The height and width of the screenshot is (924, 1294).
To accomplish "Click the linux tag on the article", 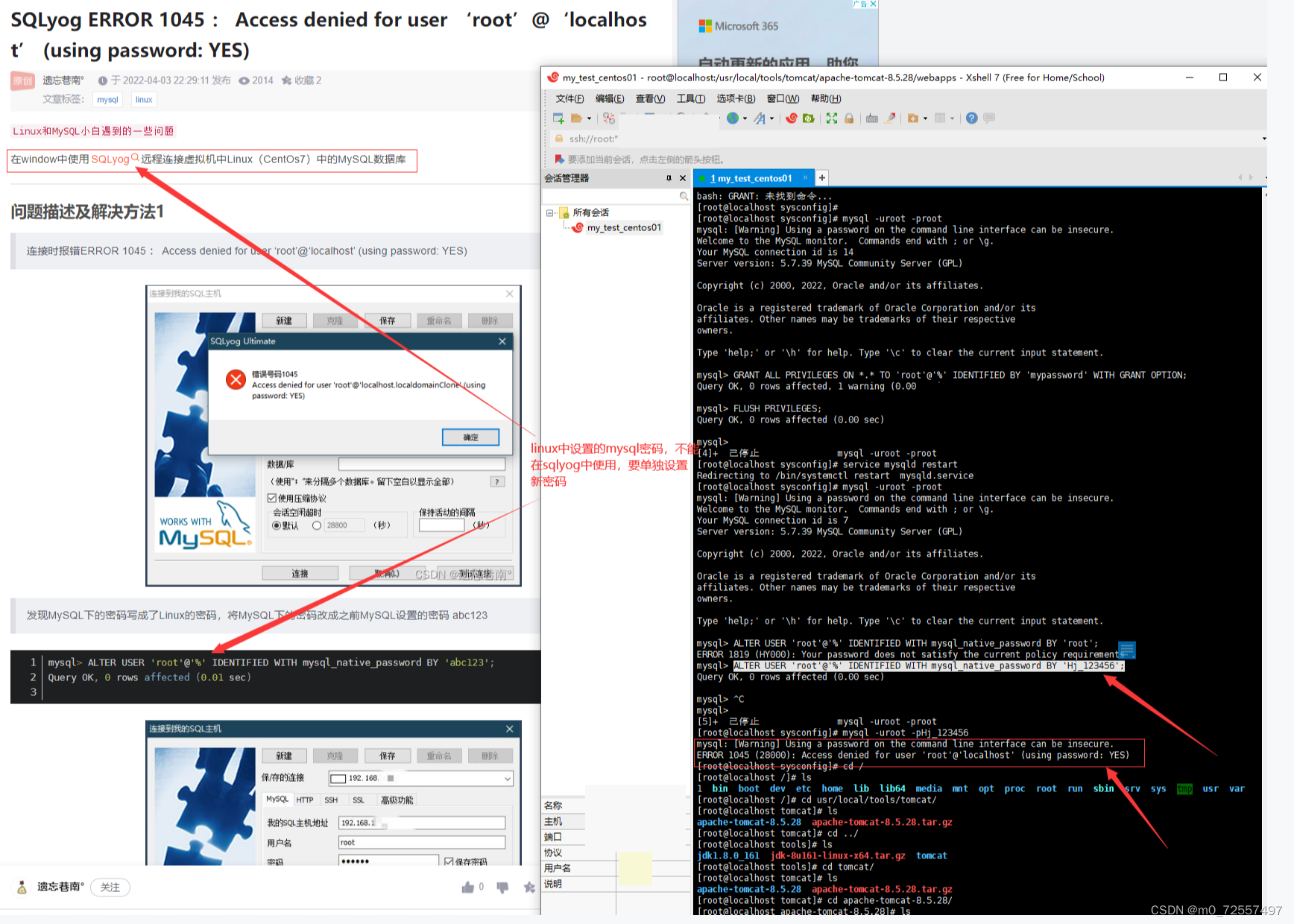I will pos(144,100).
